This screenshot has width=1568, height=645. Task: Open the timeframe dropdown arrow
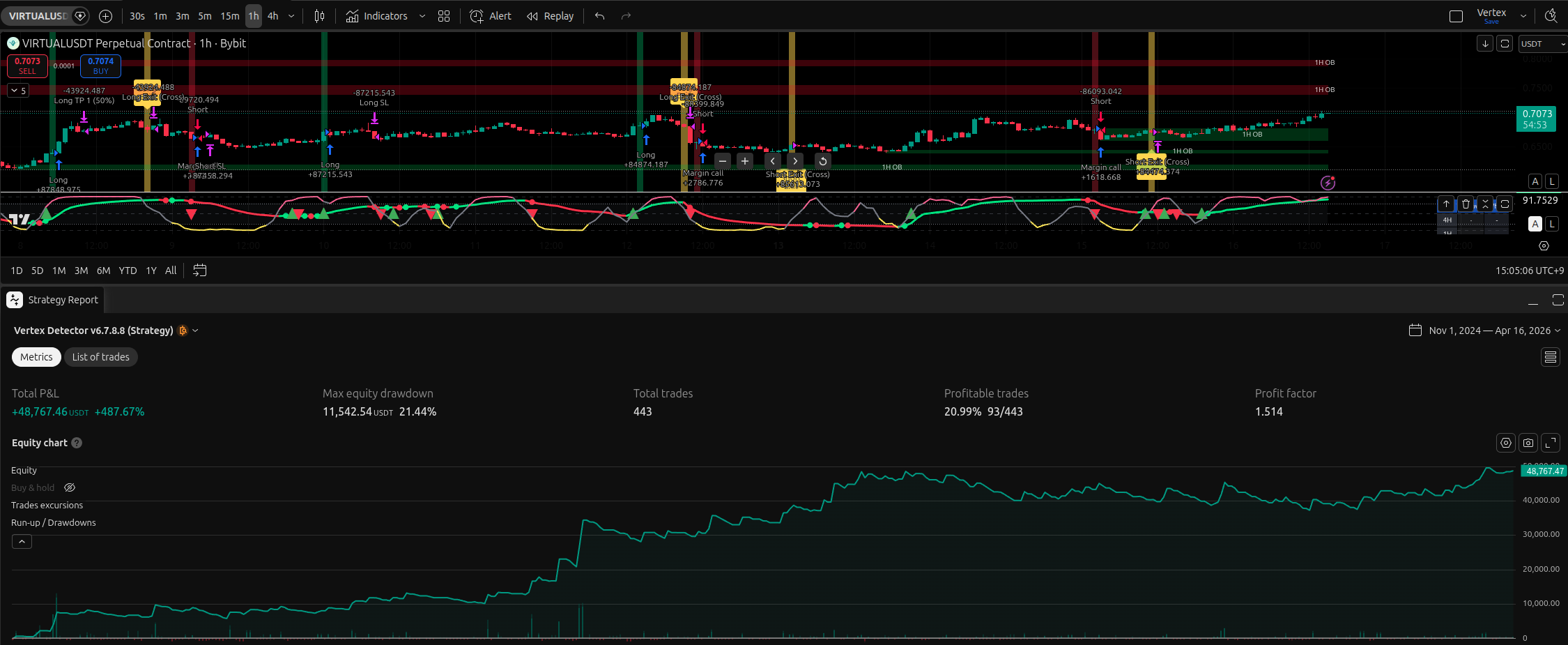click(x=291, y=16)
